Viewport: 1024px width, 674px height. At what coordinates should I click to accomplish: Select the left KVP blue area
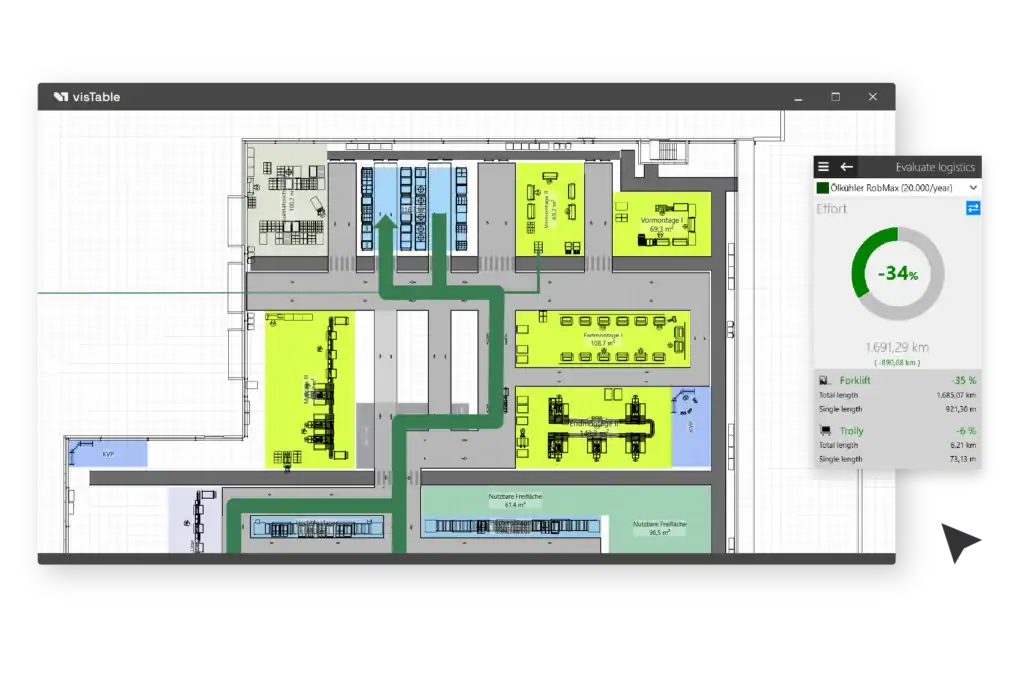click(x=108, y=453)
